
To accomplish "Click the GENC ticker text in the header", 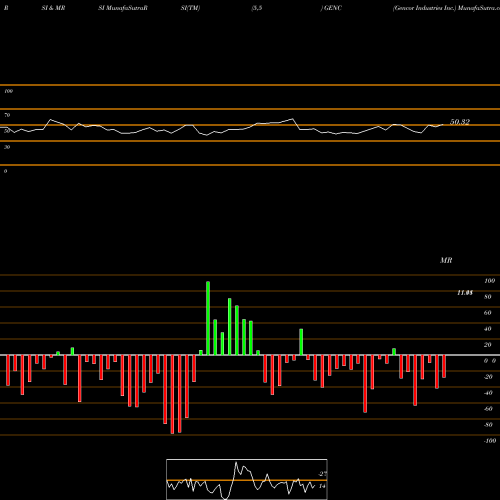I will tap(333, 8).
